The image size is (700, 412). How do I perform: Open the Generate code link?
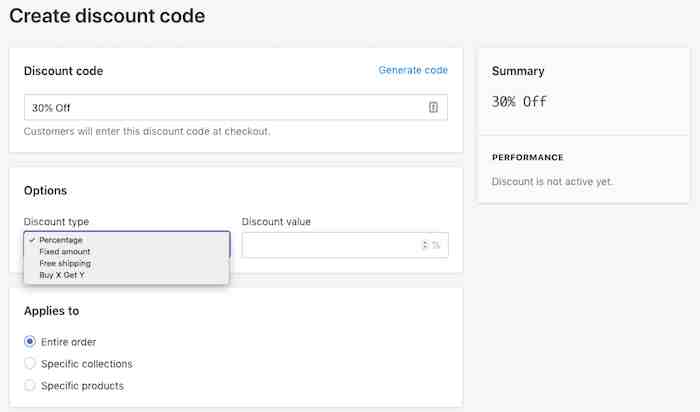pos(413,70)
